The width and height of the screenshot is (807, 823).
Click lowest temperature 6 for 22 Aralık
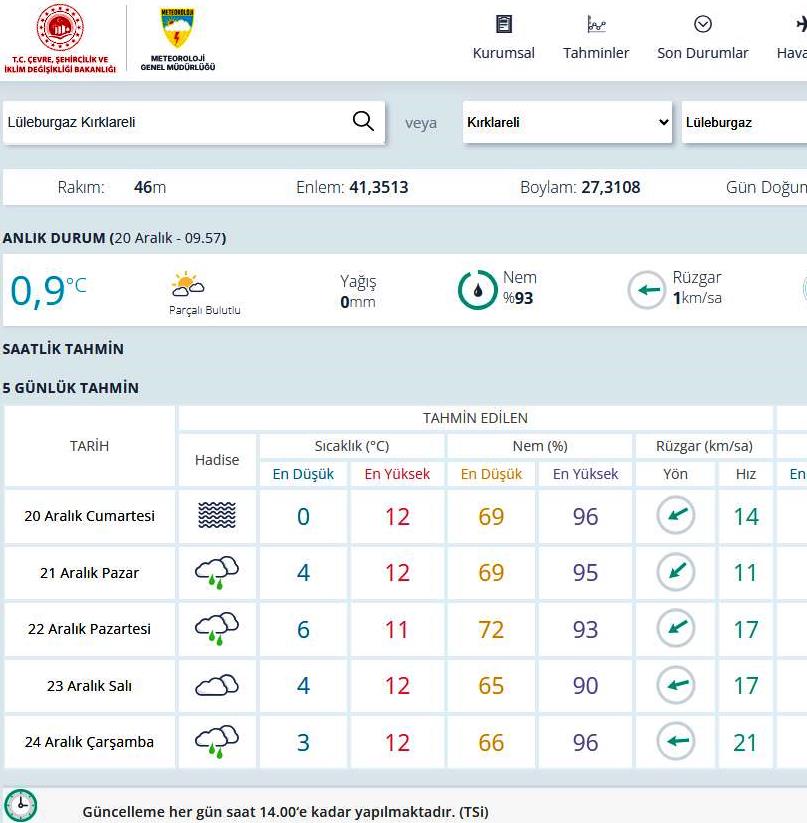(x=303, y=629)
